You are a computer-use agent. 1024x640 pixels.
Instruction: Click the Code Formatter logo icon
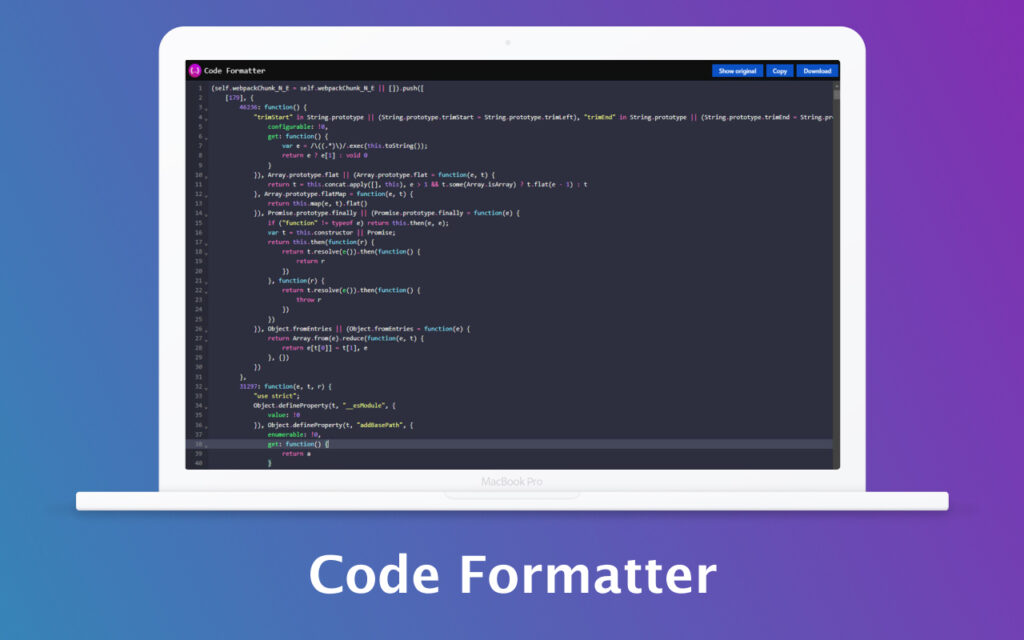coord(195,71)
